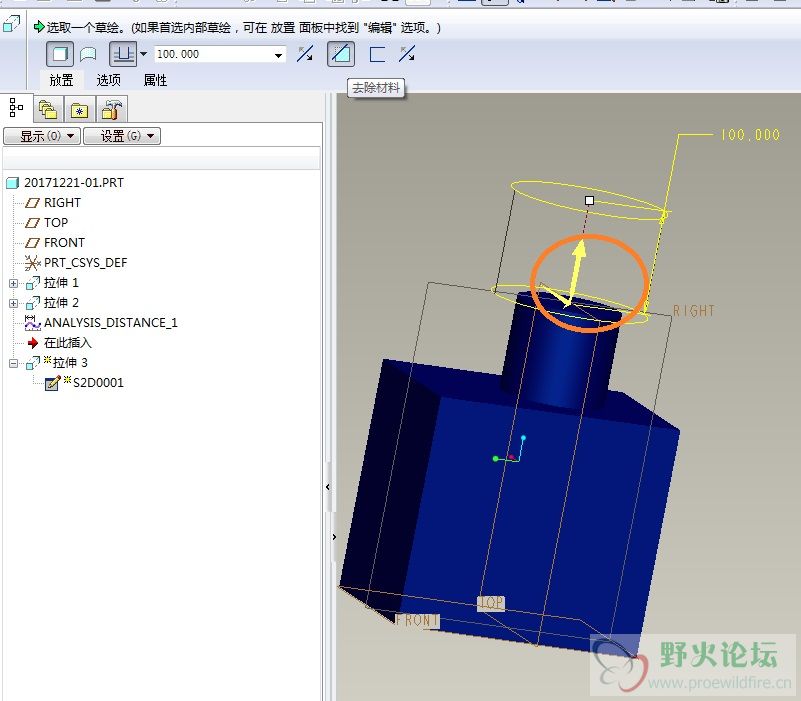
Task: Click the right arrow sash handle
Action: [x=334, y=537]
